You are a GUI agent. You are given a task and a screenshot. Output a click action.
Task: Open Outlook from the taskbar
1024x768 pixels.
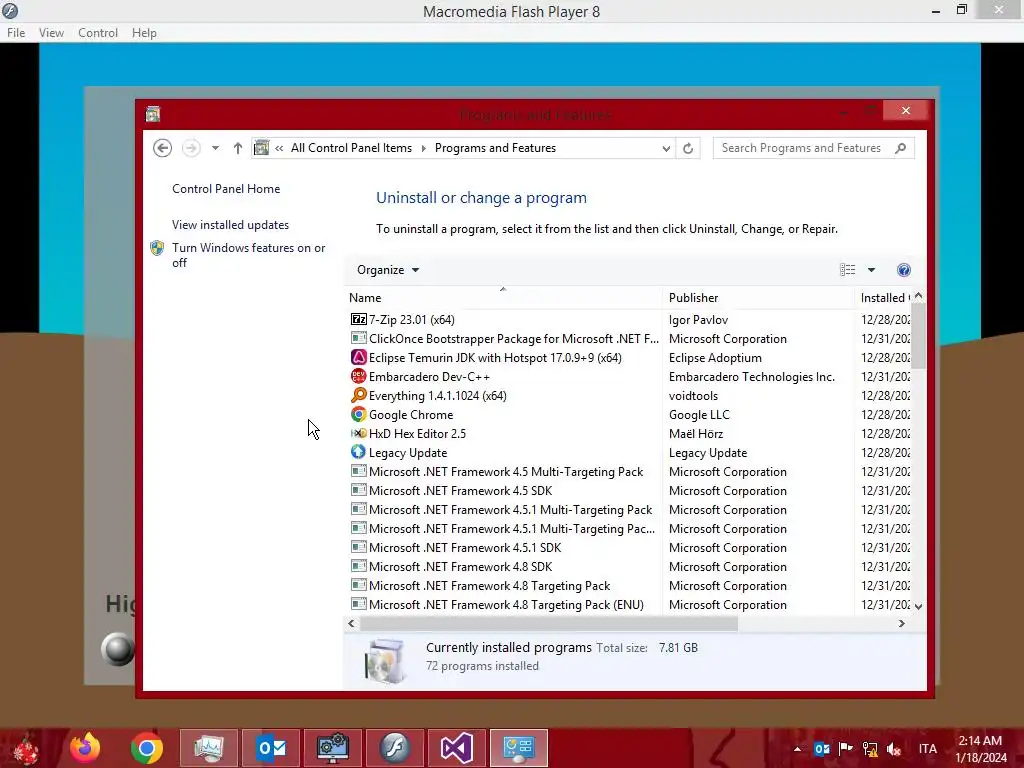pyautogui.click(x=271, y=748)
